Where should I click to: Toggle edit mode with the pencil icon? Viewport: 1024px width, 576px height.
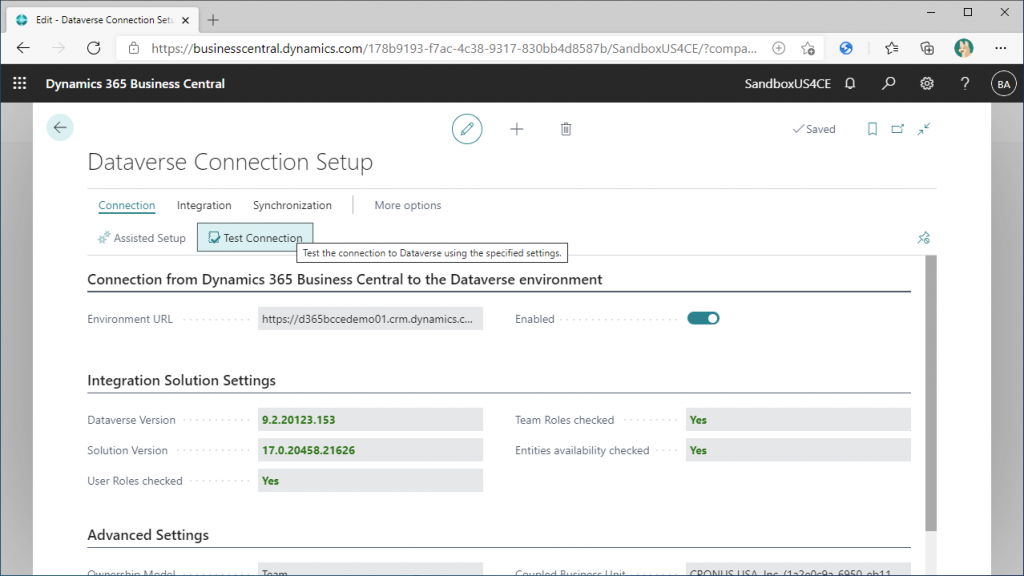click(x=467, y=129)
